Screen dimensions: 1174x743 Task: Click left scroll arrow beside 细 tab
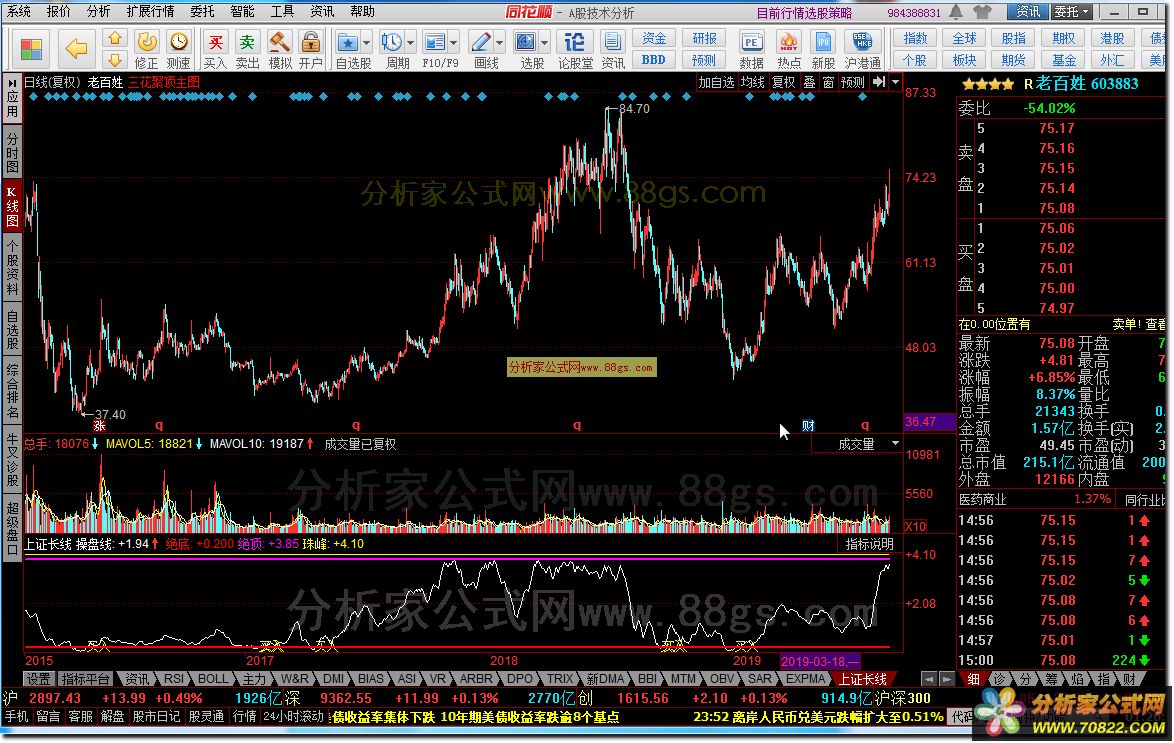[928, 679]
